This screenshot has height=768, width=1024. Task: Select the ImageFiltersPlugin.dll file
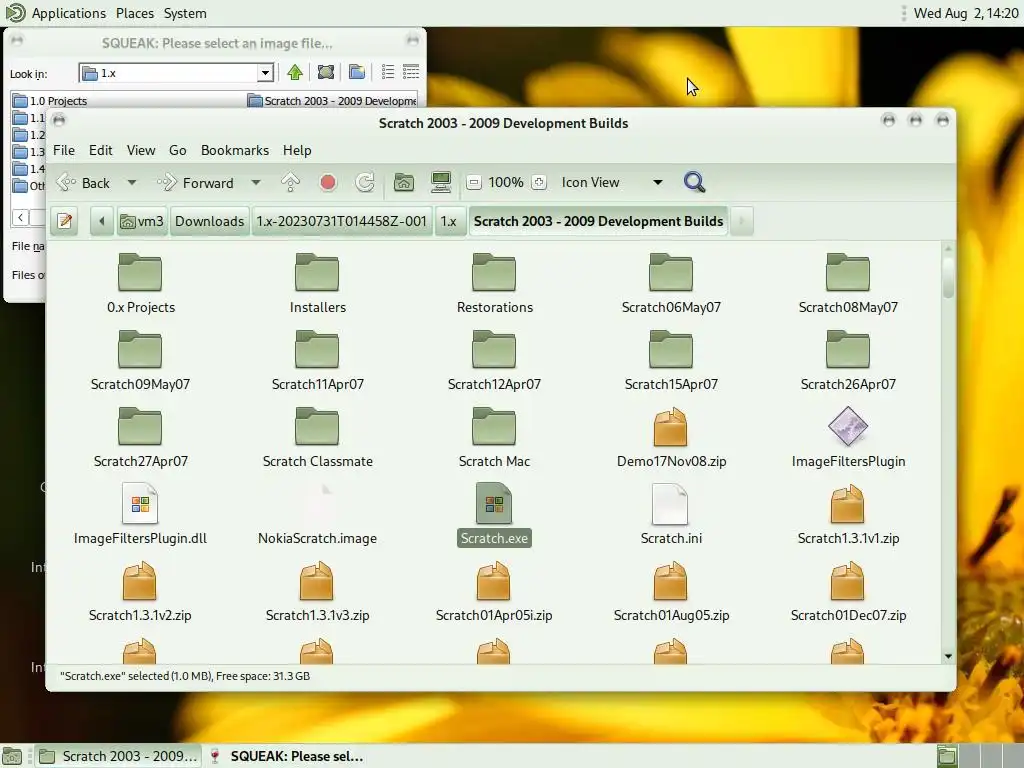point(140,514)
